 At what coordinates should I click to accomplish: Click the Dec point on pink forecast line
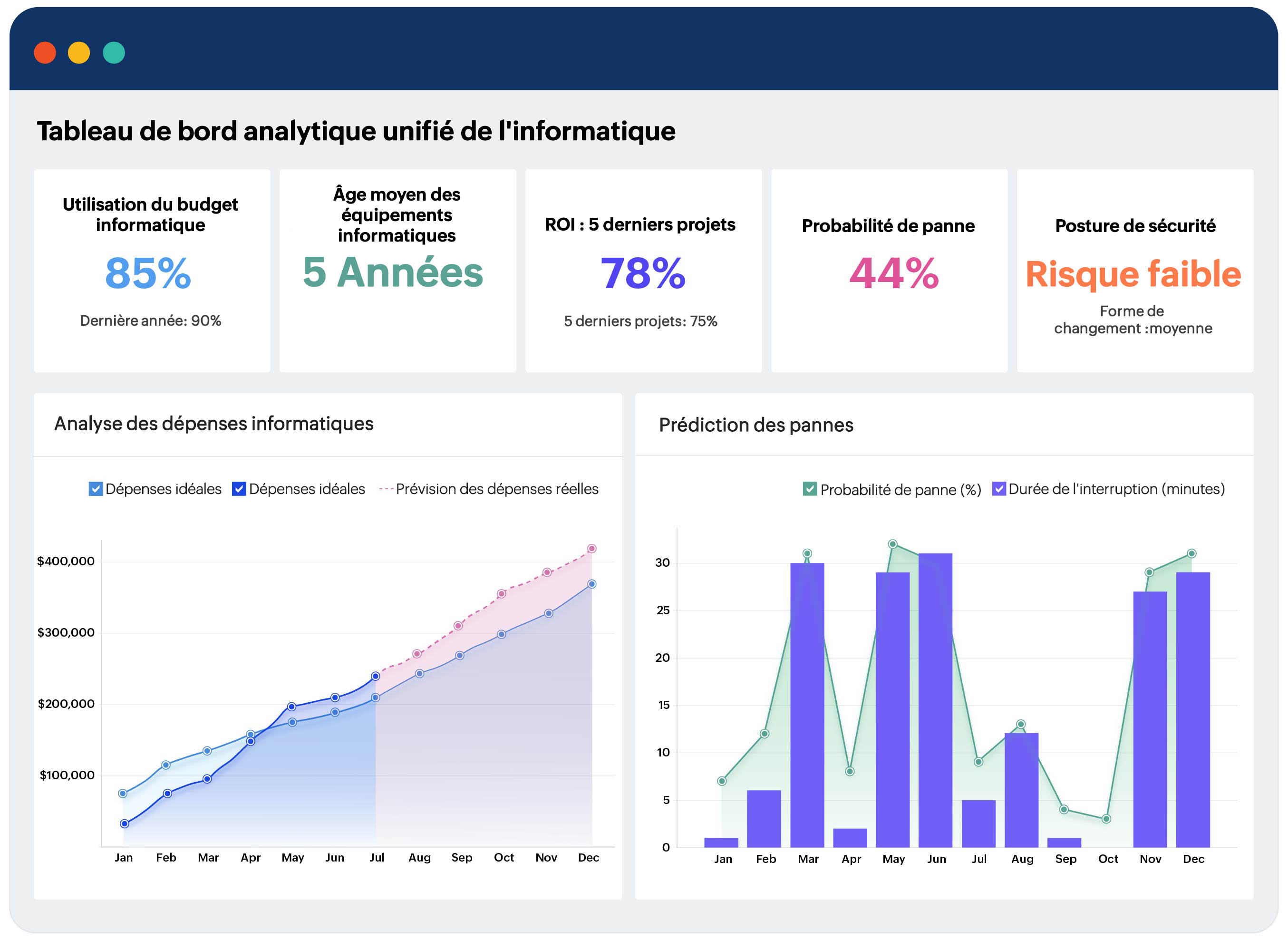591,549
